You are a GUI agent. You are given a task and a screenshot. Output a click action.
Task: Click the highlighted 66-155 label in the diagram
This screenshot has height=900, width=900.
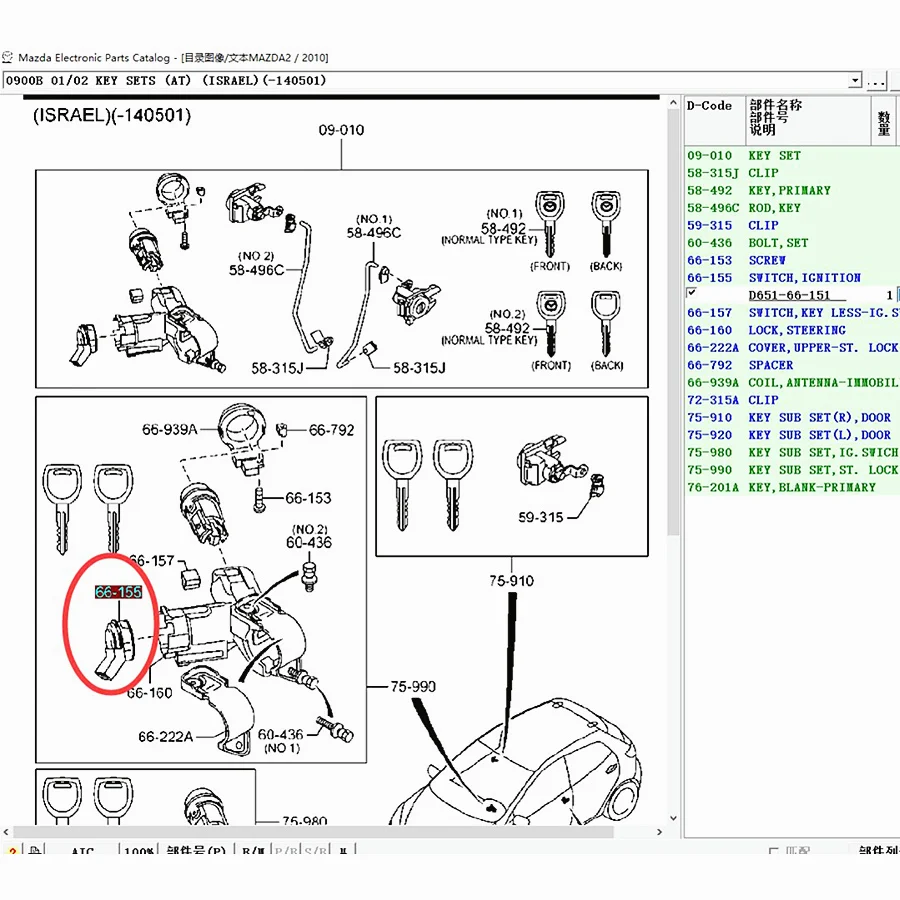pos(118,592)
